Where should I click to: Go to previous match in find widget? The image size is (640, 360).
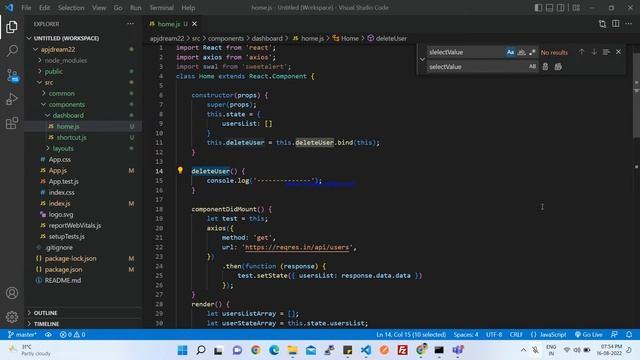tap(581, 52)
